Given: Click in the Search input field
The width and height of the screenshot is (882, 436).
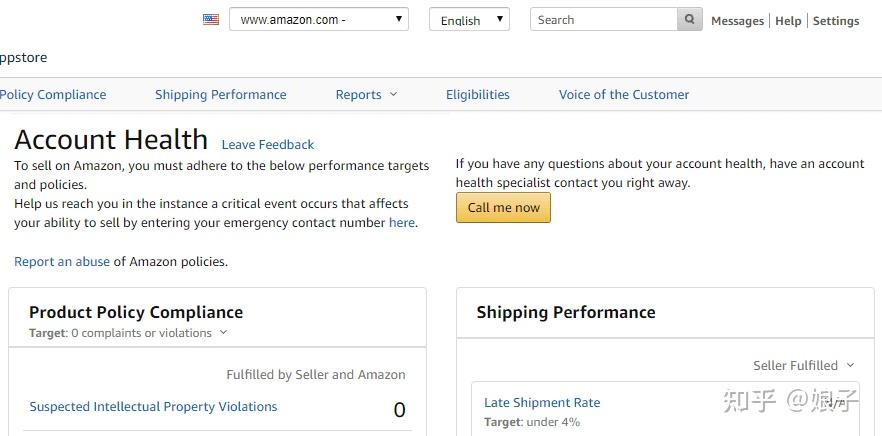Looking at the screenshot, I should click(x=604, y=19).
